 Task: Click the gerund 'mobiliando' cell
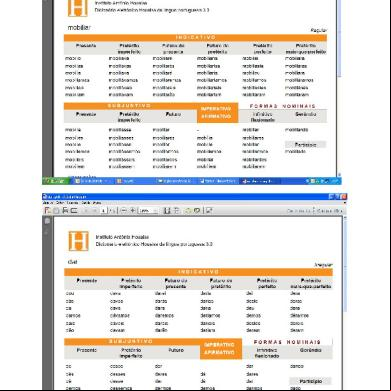296,130
